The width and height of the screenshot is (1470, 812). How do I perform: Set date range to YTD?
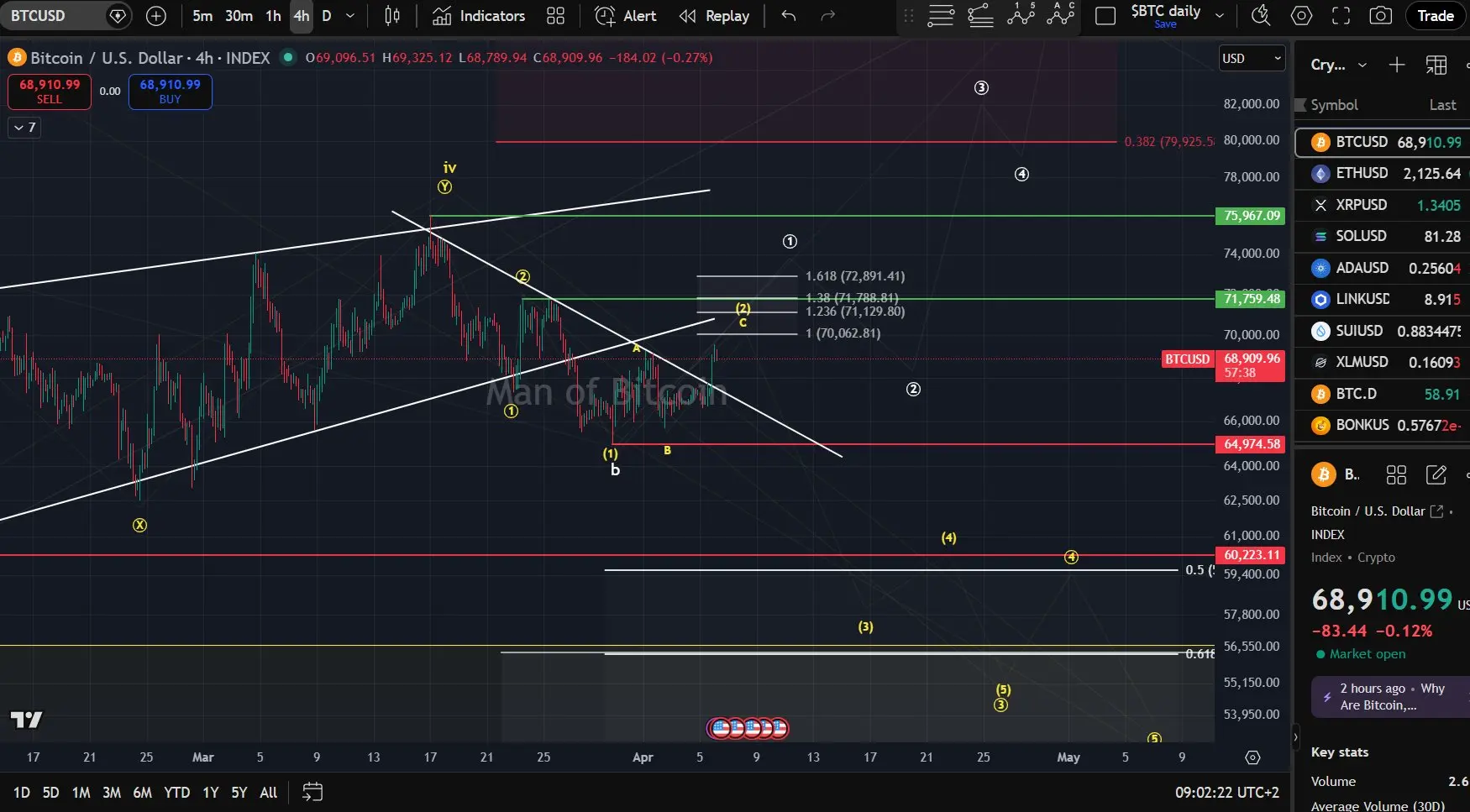[176, 793]
